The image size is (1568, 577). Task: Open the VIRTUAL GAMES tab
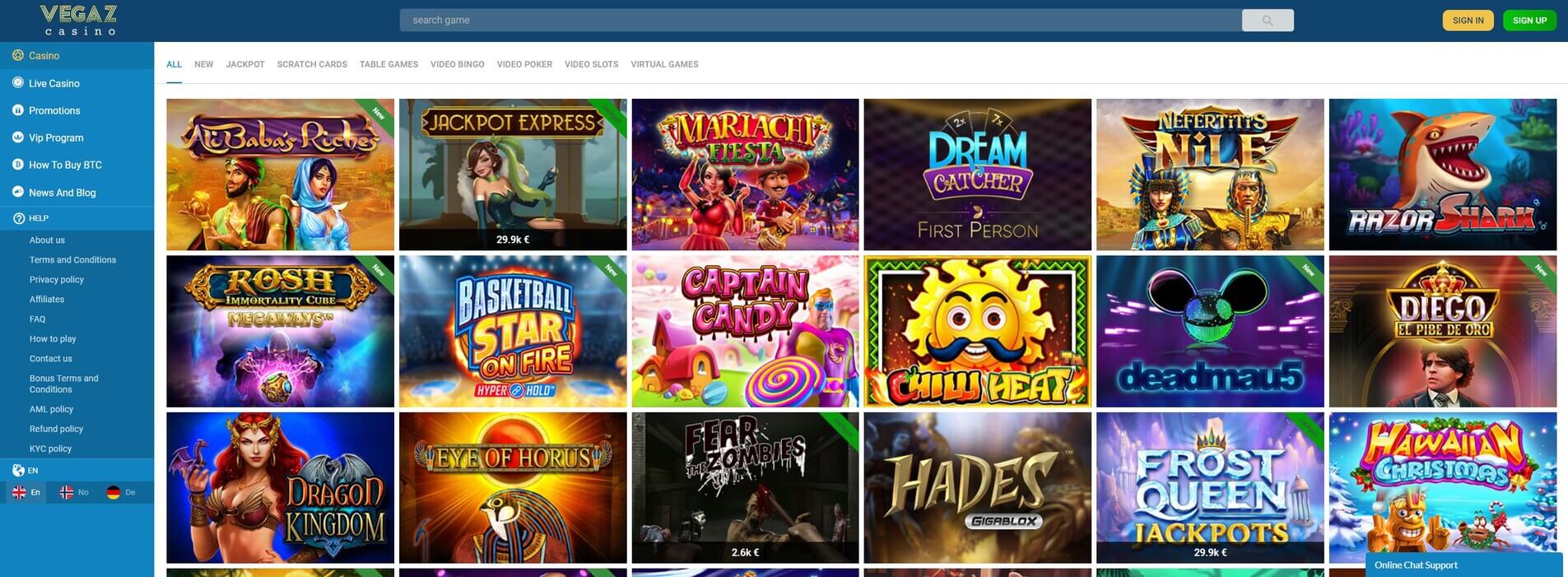(664, 64)
